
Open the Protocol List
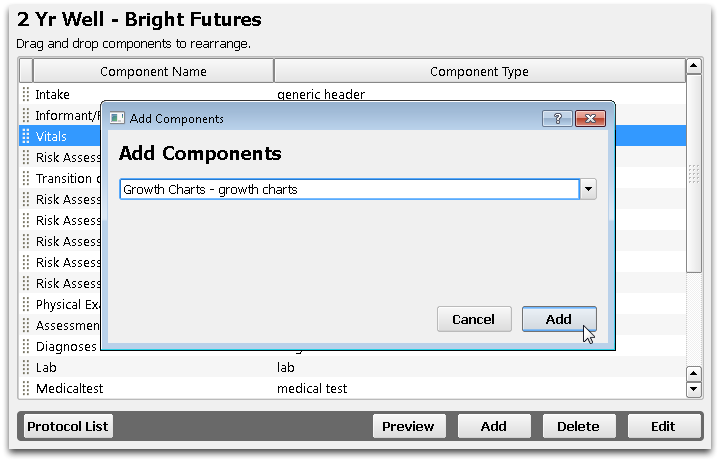coord(68,426)
